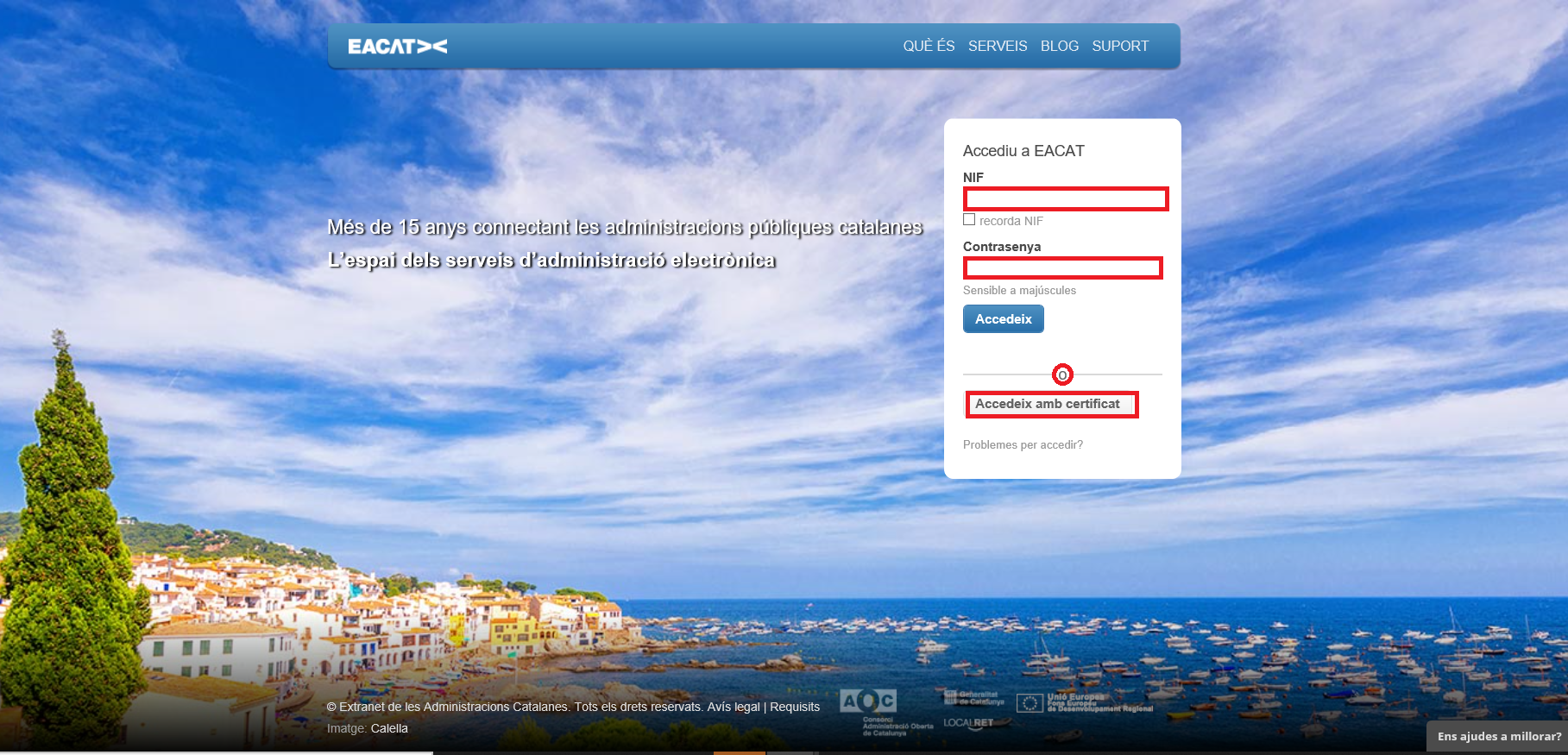Select SUPORT in the top navigation
1568x755 pixels.
[1120, 46]
